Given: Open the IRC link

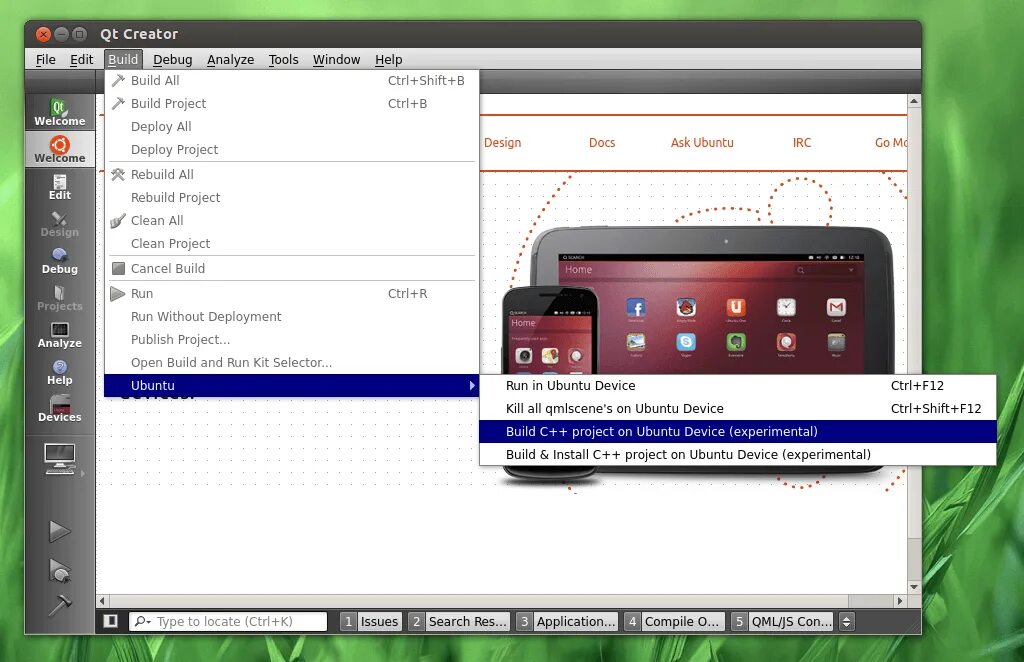Looking at the screenshot, I should click(x=802, y=142).
